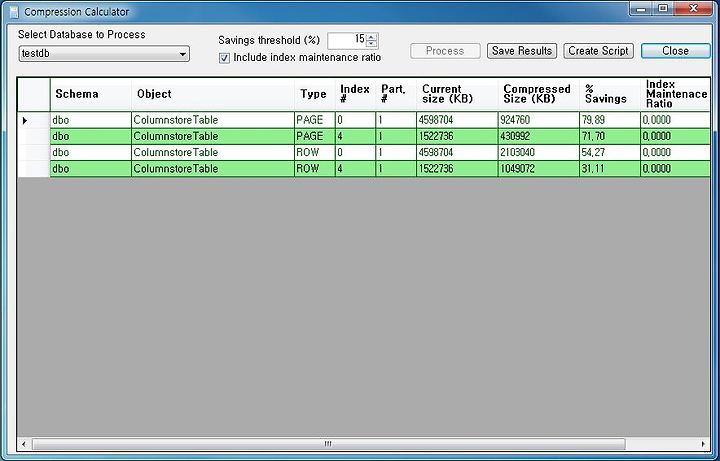Image resolution: width=720 pixels, height=461 pixels.
Task: Click ROW type in 2103040 row
Action: 315,152
